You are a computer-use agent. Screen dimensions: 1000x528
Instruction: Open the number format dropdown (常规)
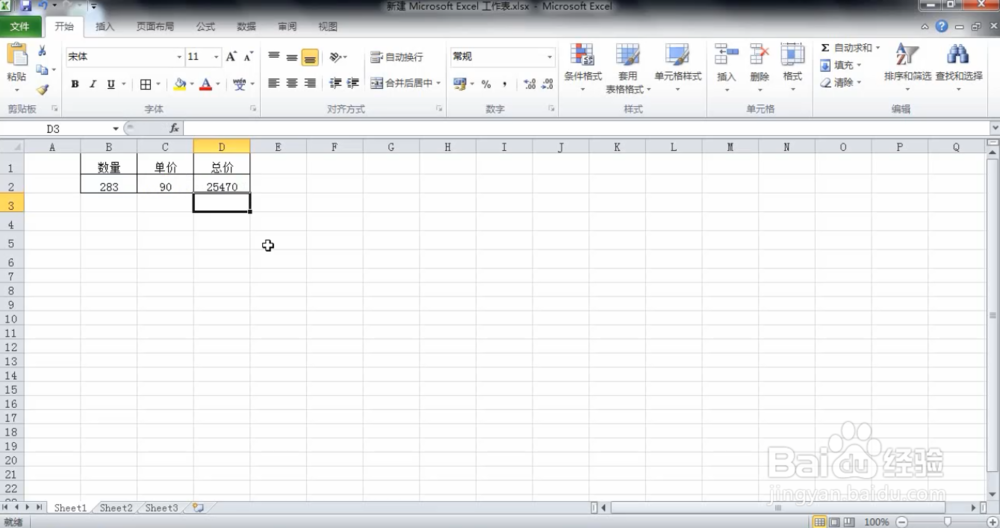[x=549, y=57]
